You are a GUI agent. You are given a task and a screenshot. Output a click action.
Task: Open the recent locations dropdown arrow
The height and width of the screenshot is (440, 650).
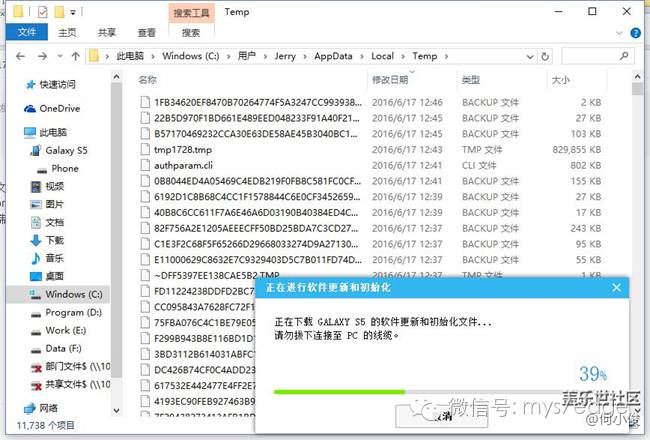pyautogui.click(x=60, y=56)
